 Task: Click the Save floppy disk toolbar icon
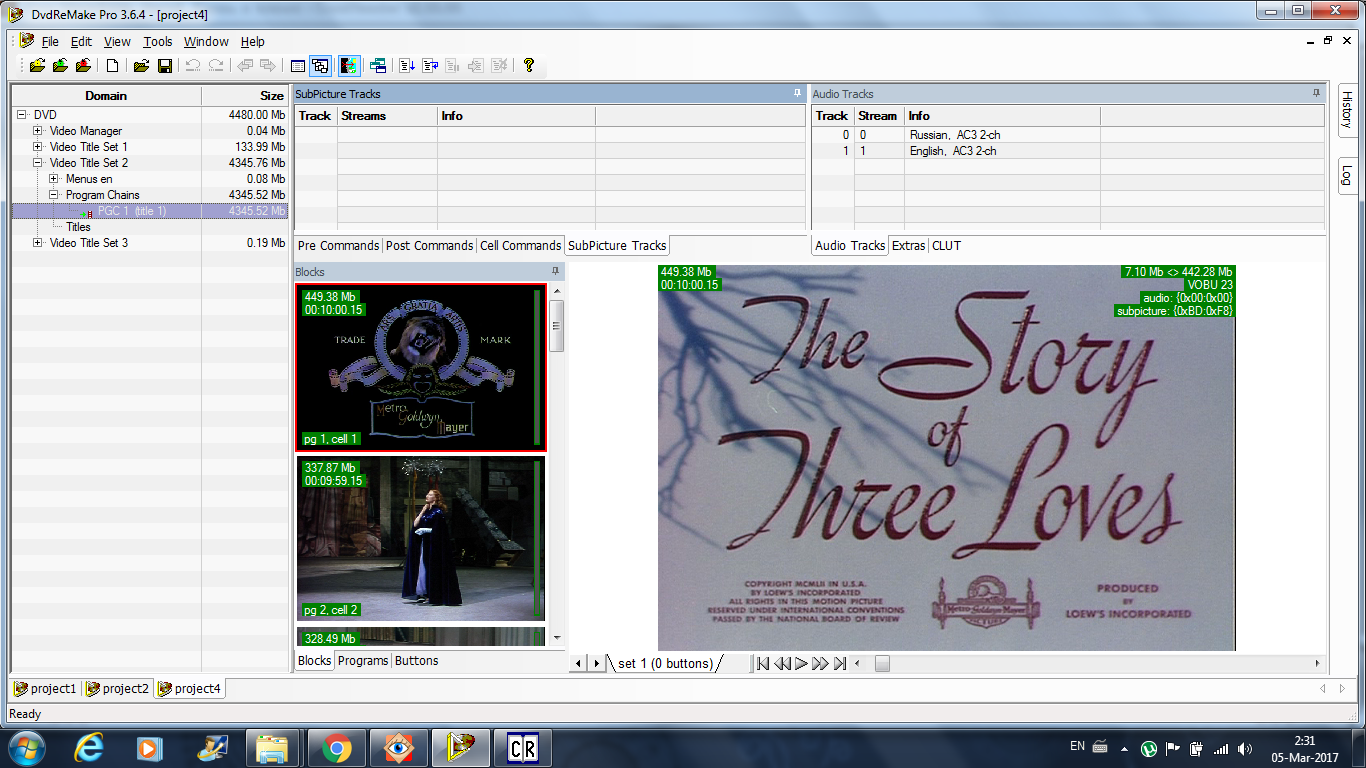[x=165, y=66]
